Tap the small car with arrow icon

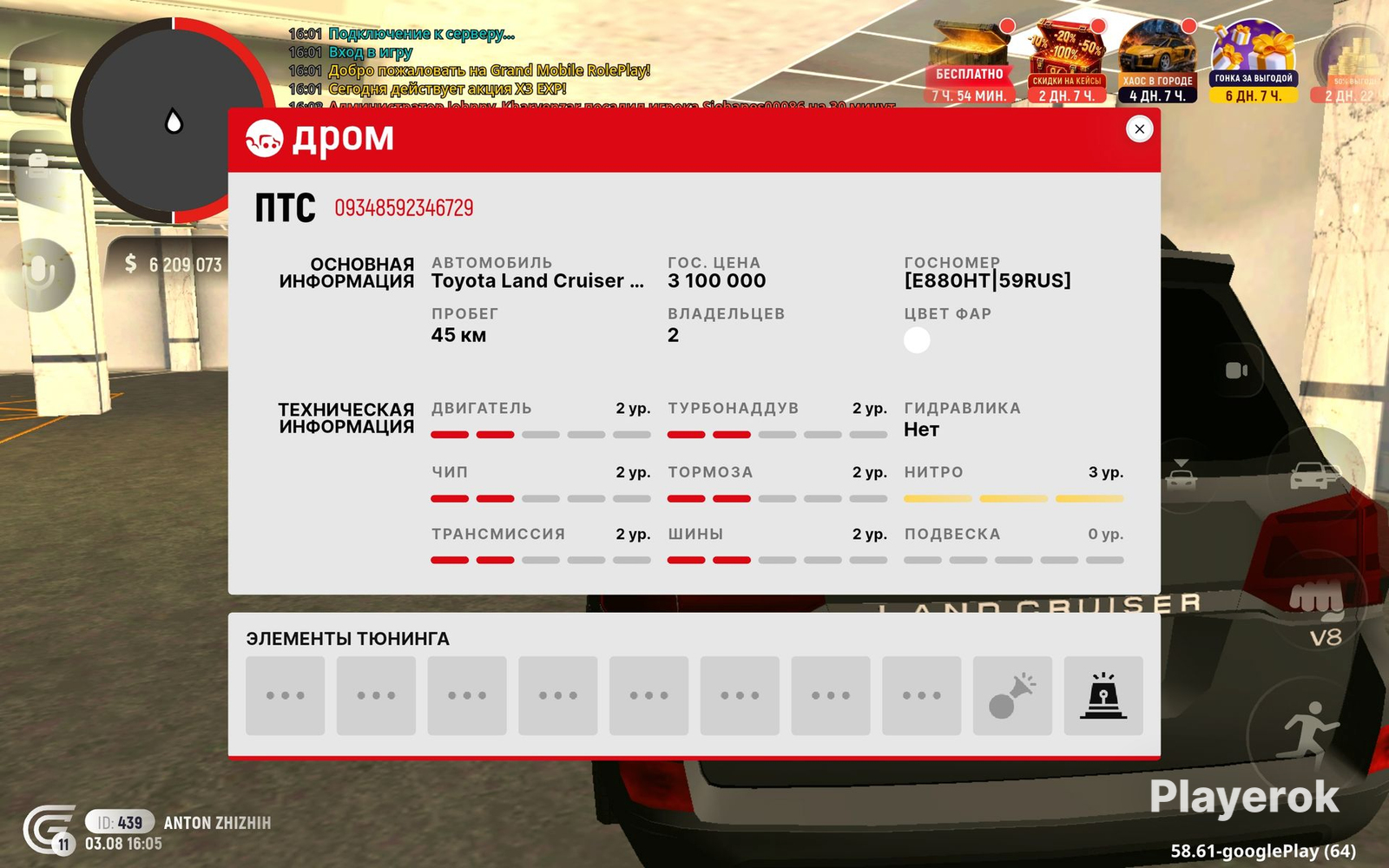tap(1181, 474)
